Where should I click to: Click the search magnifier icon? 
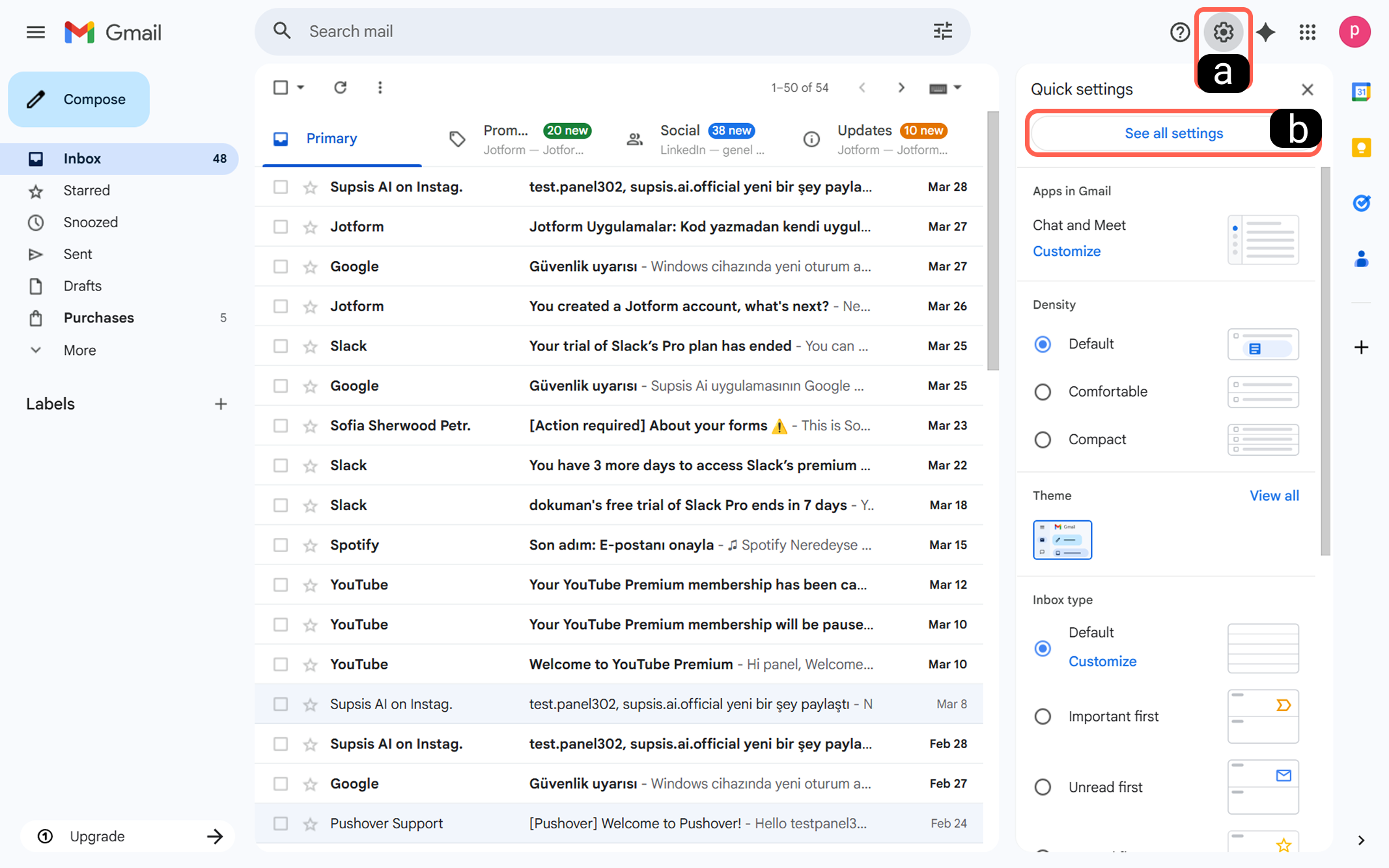pyautogui.click(x=282, y=31)
